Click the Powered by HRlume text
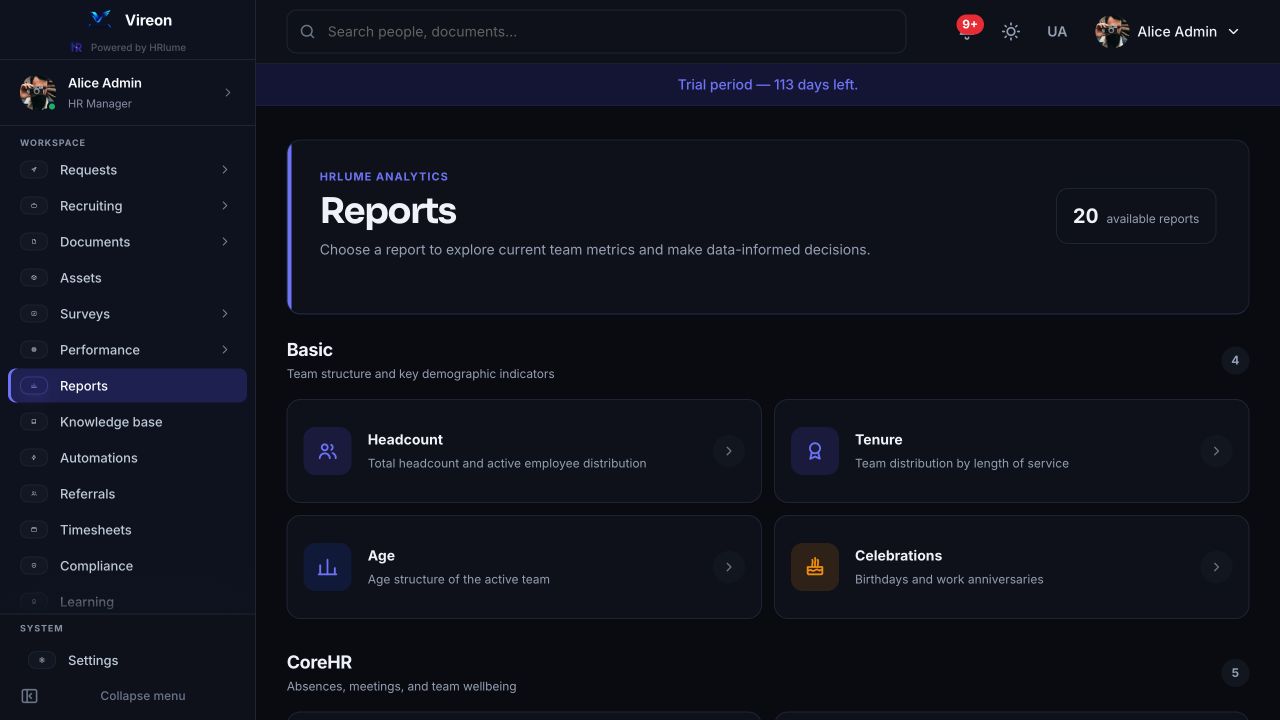1280x720 pixels. pos(138,47)
